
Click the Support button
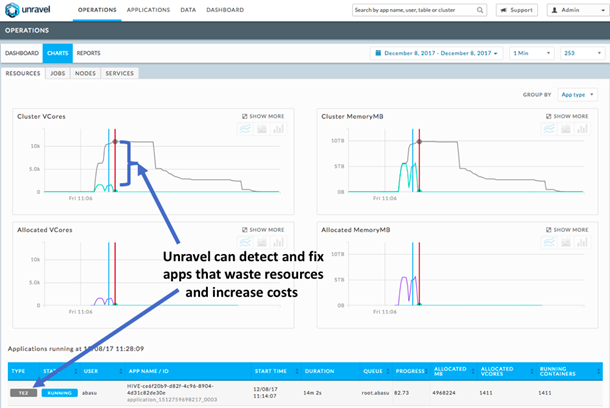(517, 10)
